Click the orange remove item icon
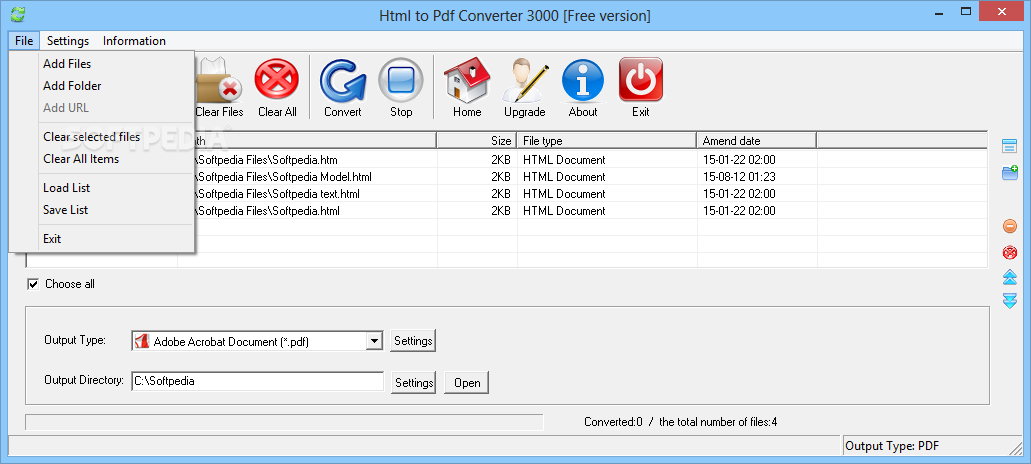 (1009, 226)
